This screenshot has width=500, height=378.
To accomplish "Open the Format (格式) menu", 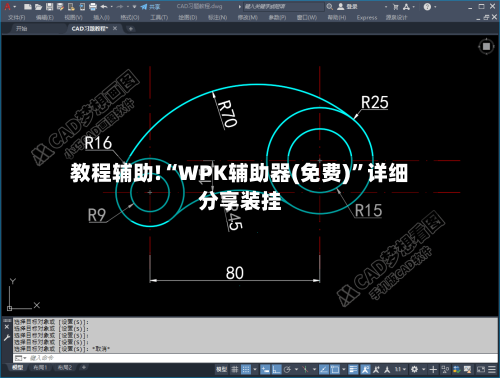I will click(x=130, y=17).
